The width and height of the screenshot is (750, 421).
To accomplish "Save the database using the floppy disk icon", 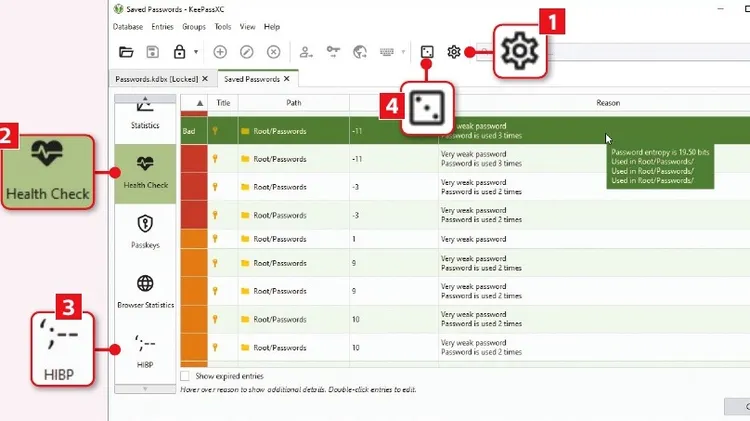I will (x=153, y=52).
